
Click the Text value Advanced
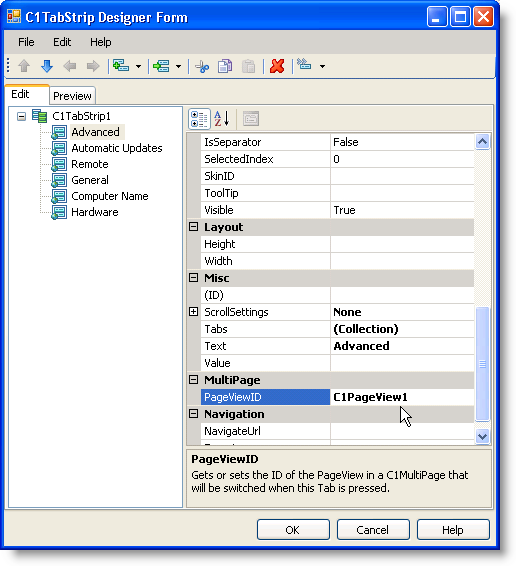[x=402, y=346]
